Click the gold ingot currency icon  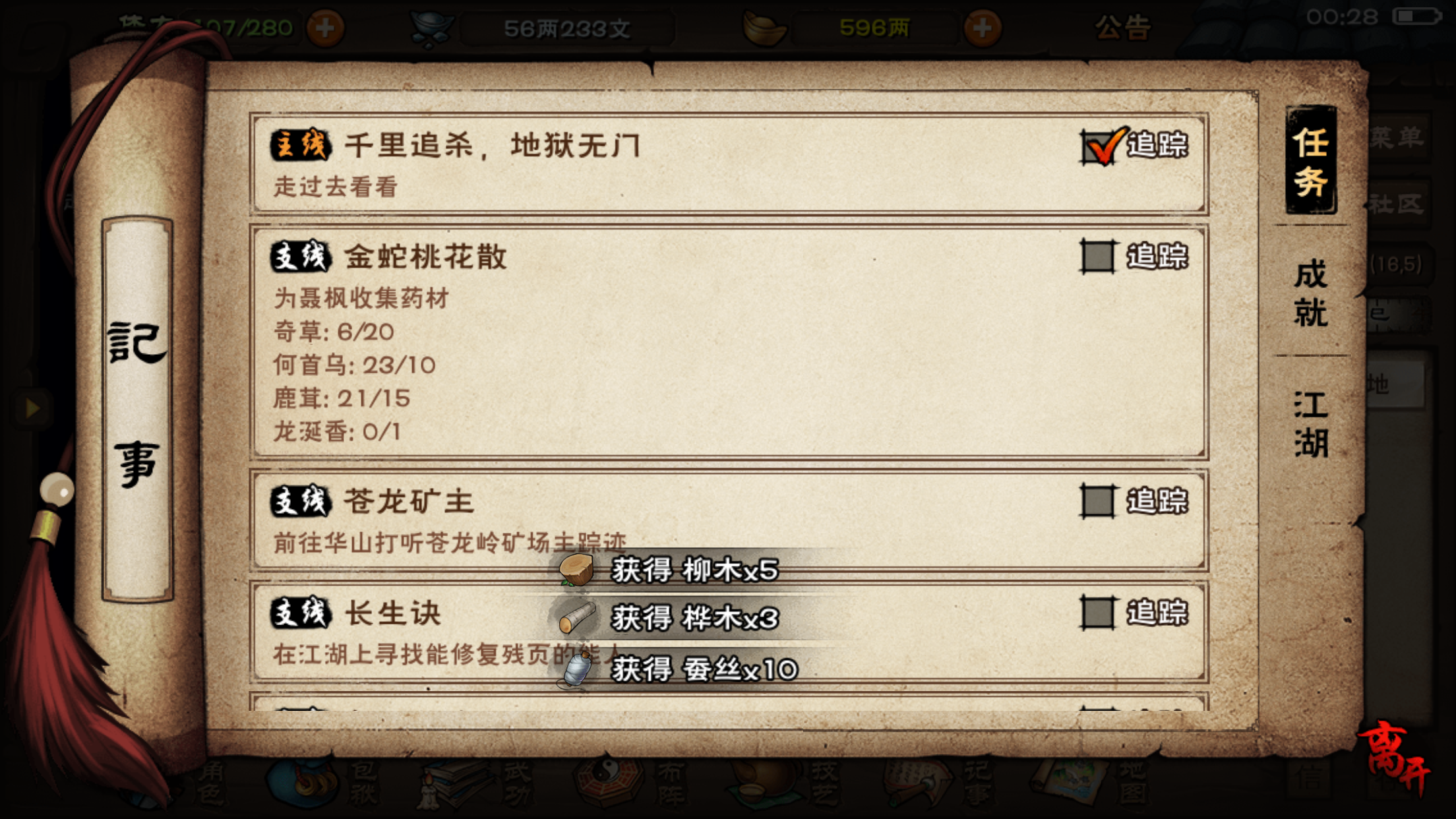764,28
